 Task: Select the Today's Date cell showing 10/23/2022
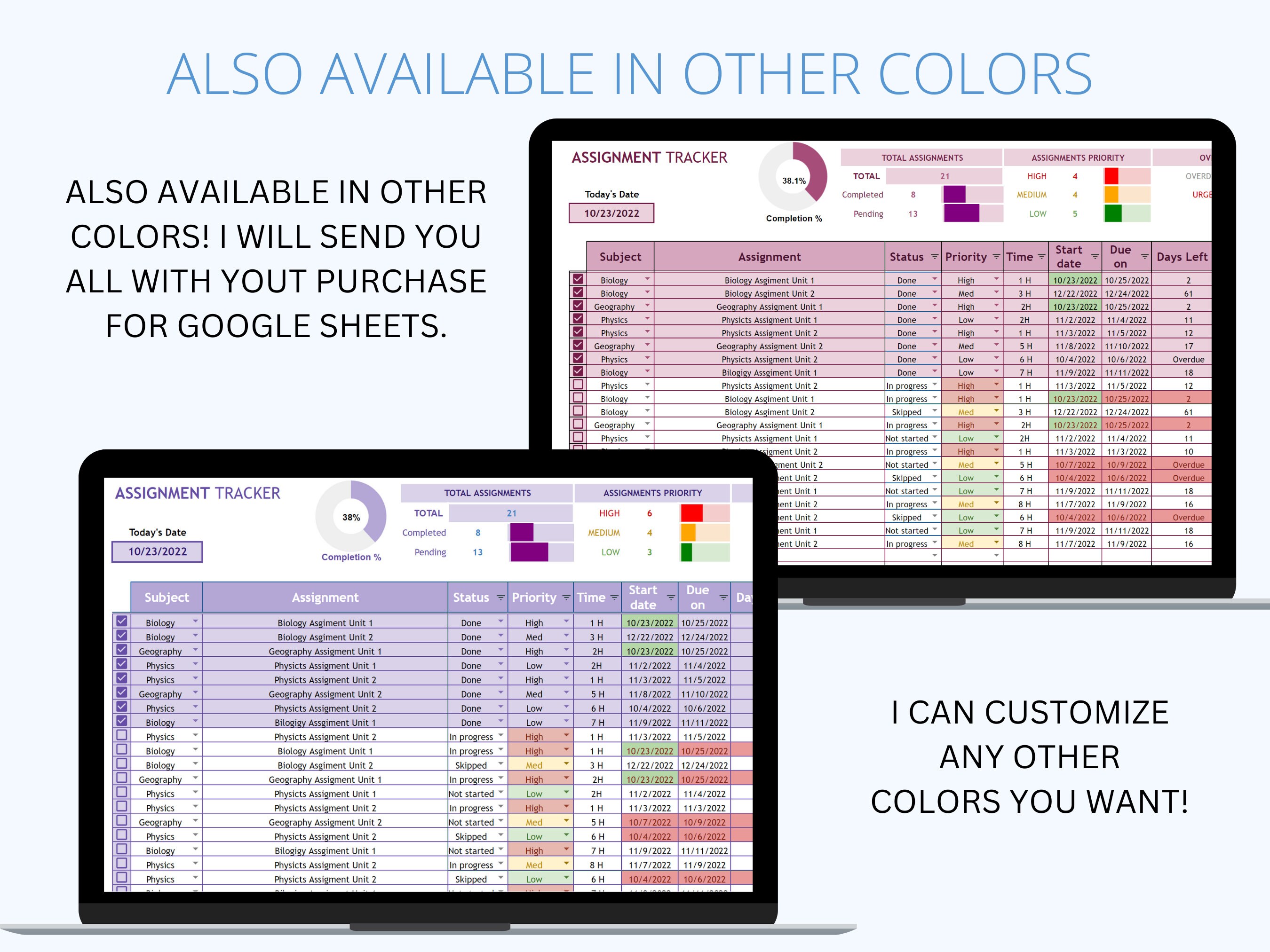pos(157,552)
